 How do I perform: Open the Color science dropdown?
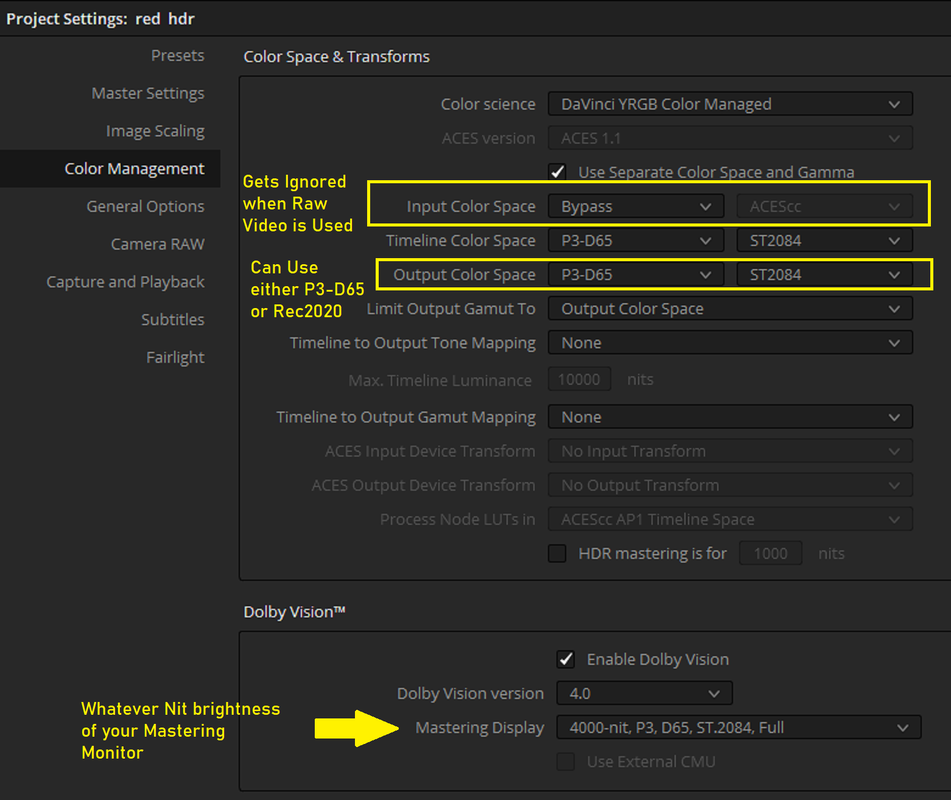click(730, 104)
